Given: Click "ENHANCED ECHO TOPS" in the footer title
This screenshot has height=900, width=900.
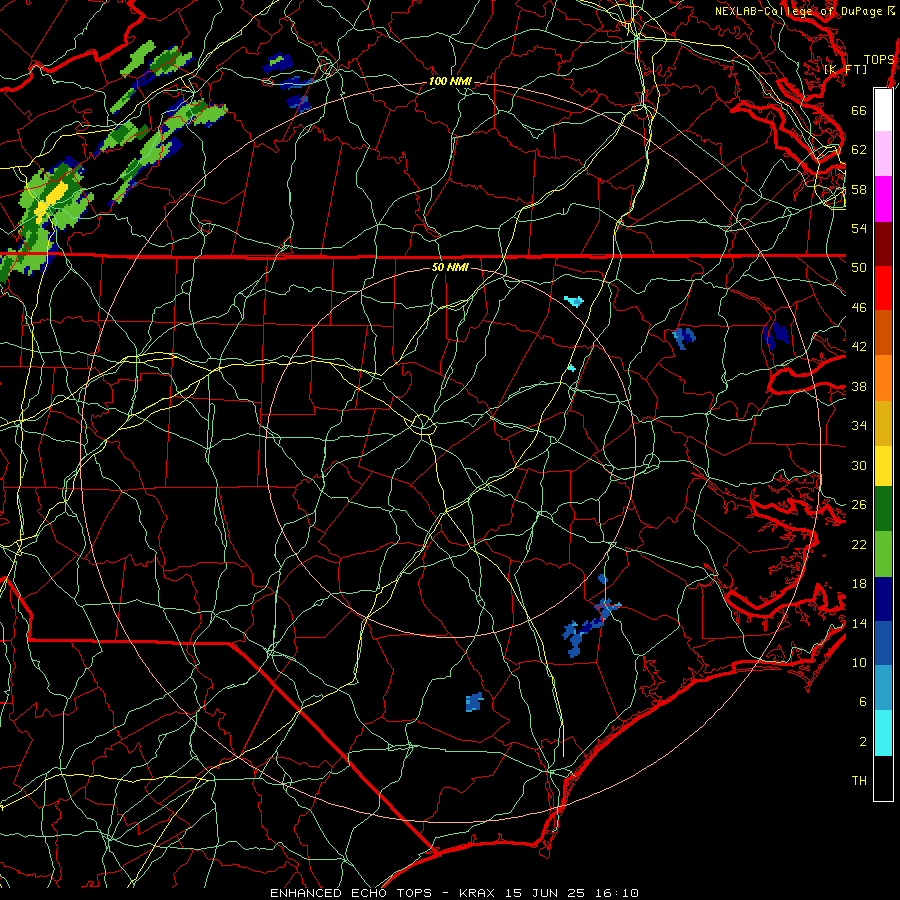Looking at the screenshot, I should point(350,893).
